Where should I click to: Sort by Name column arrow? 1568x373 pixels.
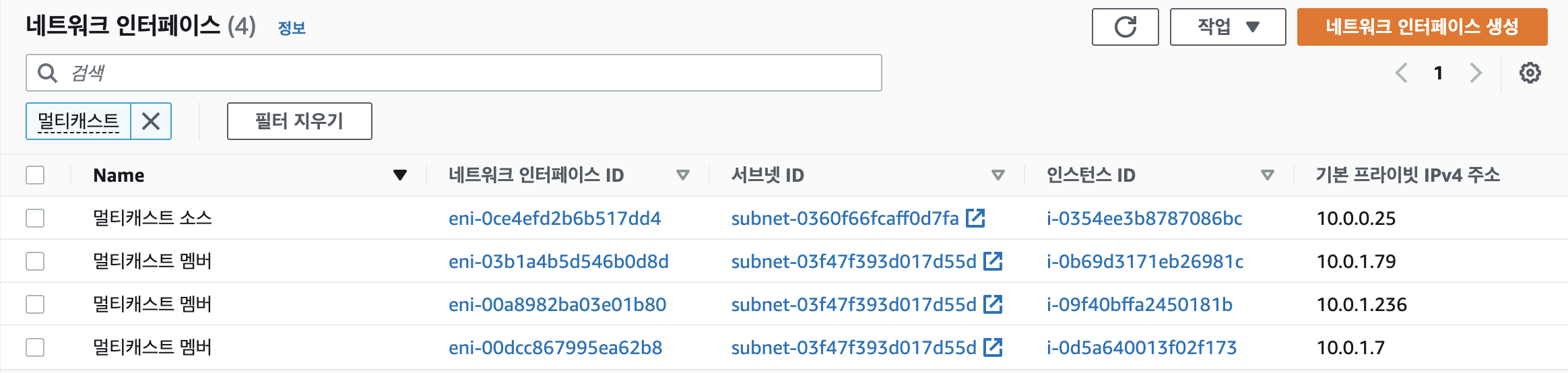pos(400,175)
